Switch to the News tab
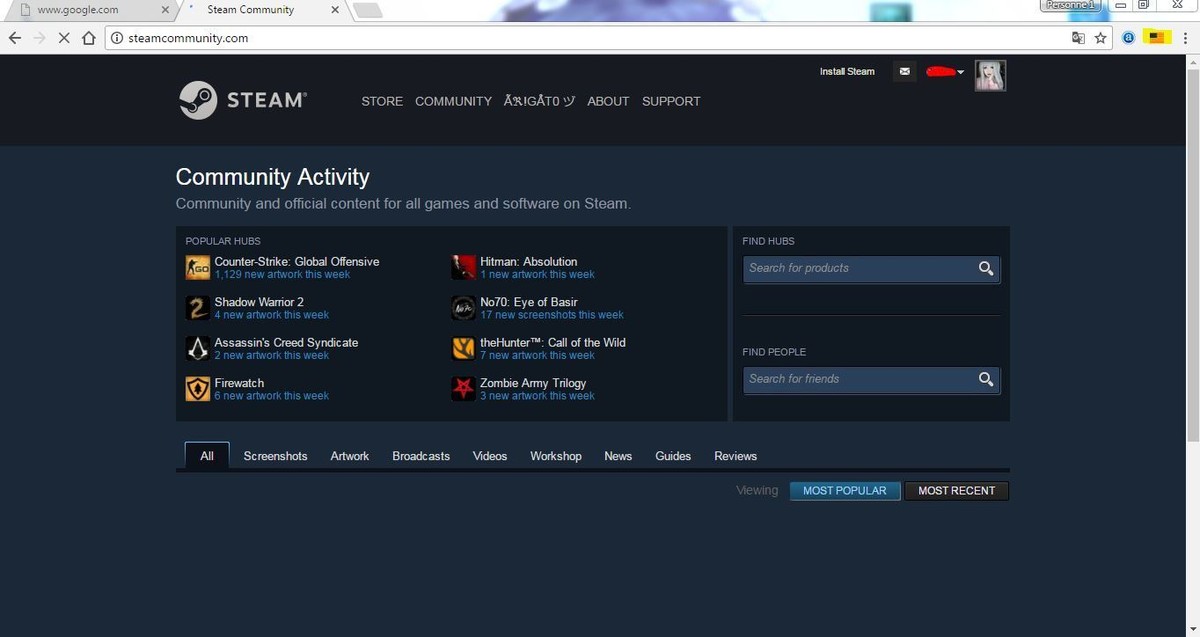 tap(618, 456)
